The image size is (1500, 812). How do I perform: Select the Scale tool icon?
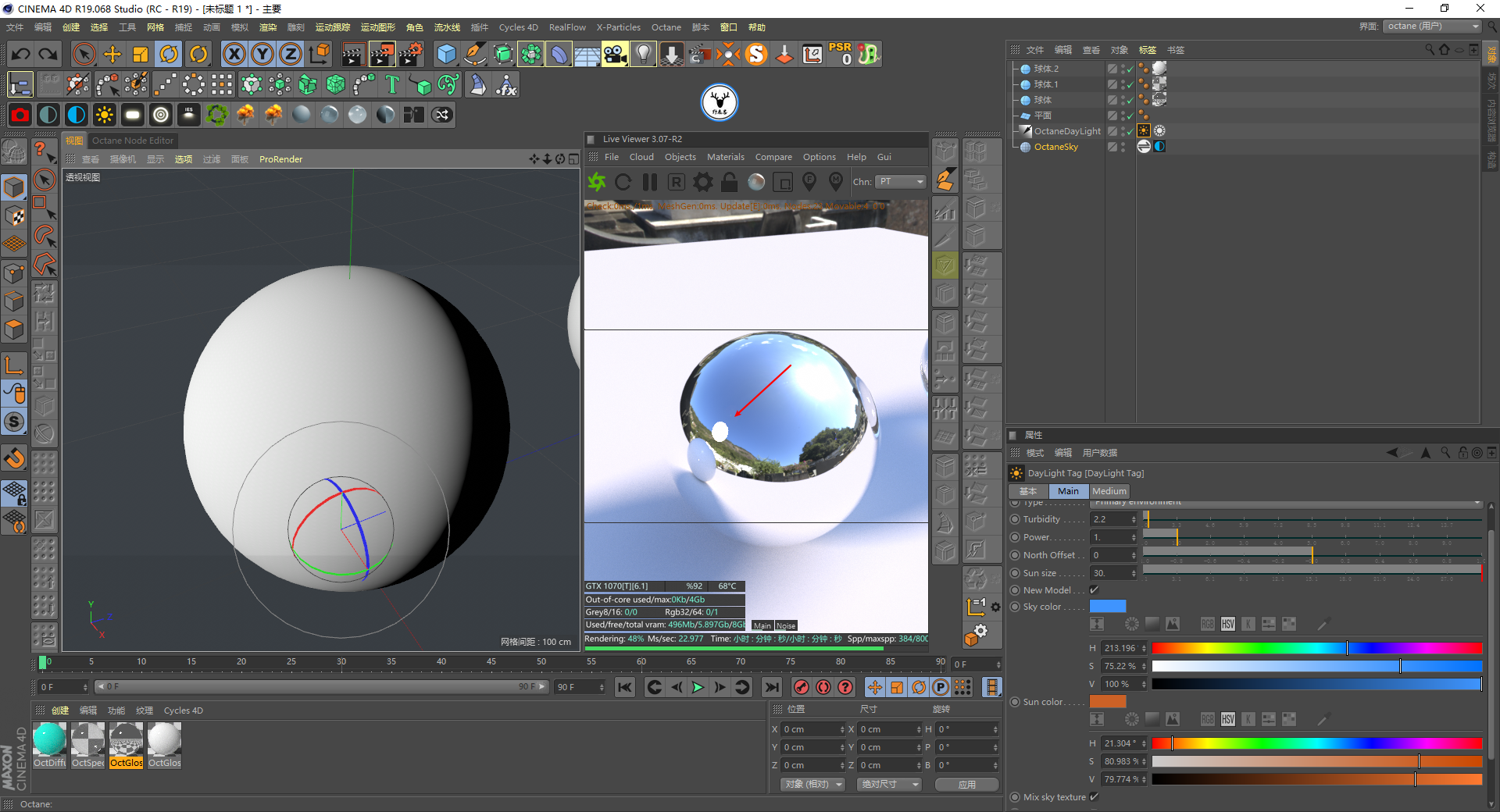(x=141, y=54)
